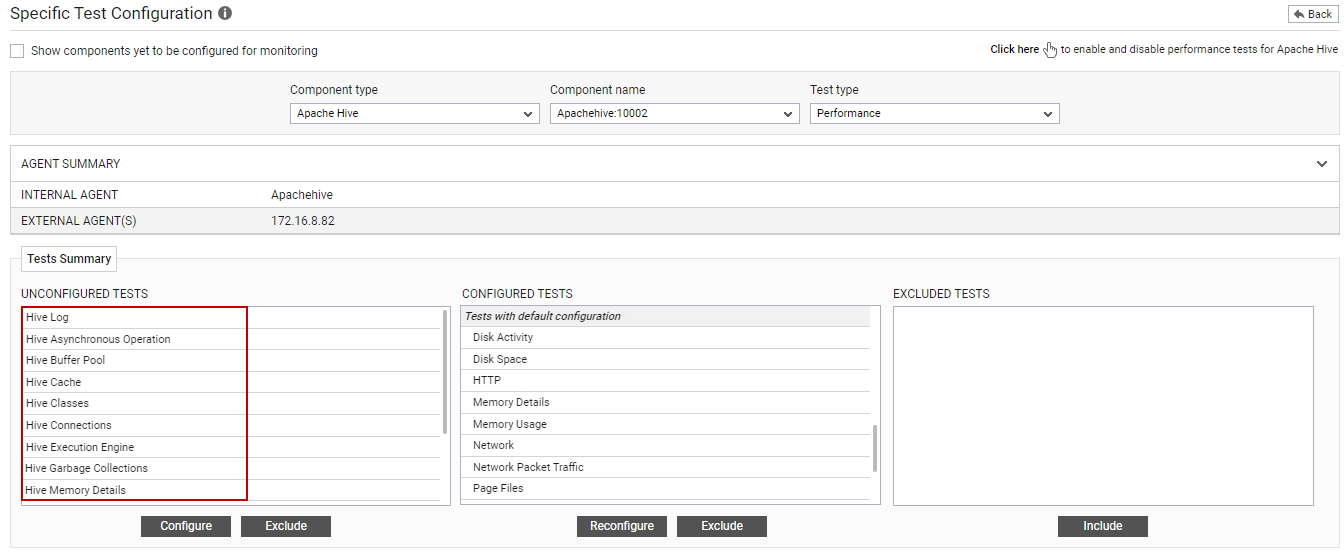The image size is (1344, 552).
Task: Select Hive Classes test
Action: click(231, 403)
